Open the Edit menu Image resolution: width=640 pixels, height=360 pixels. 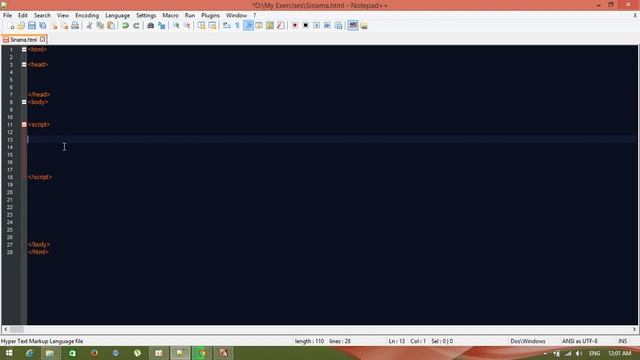point(22,15)
